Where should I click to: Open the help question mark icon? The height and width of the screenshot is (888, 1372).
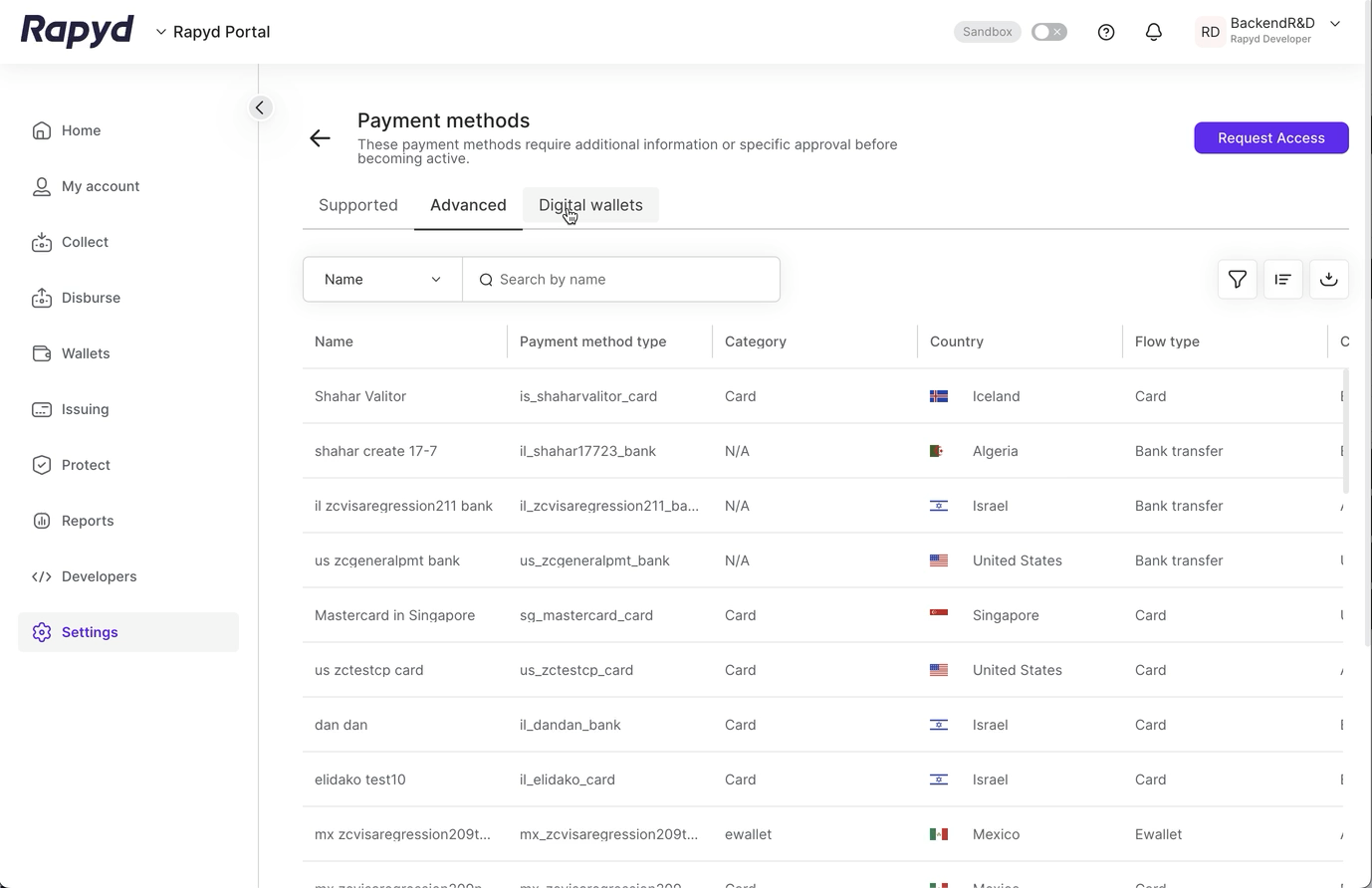click(1105, 32)
